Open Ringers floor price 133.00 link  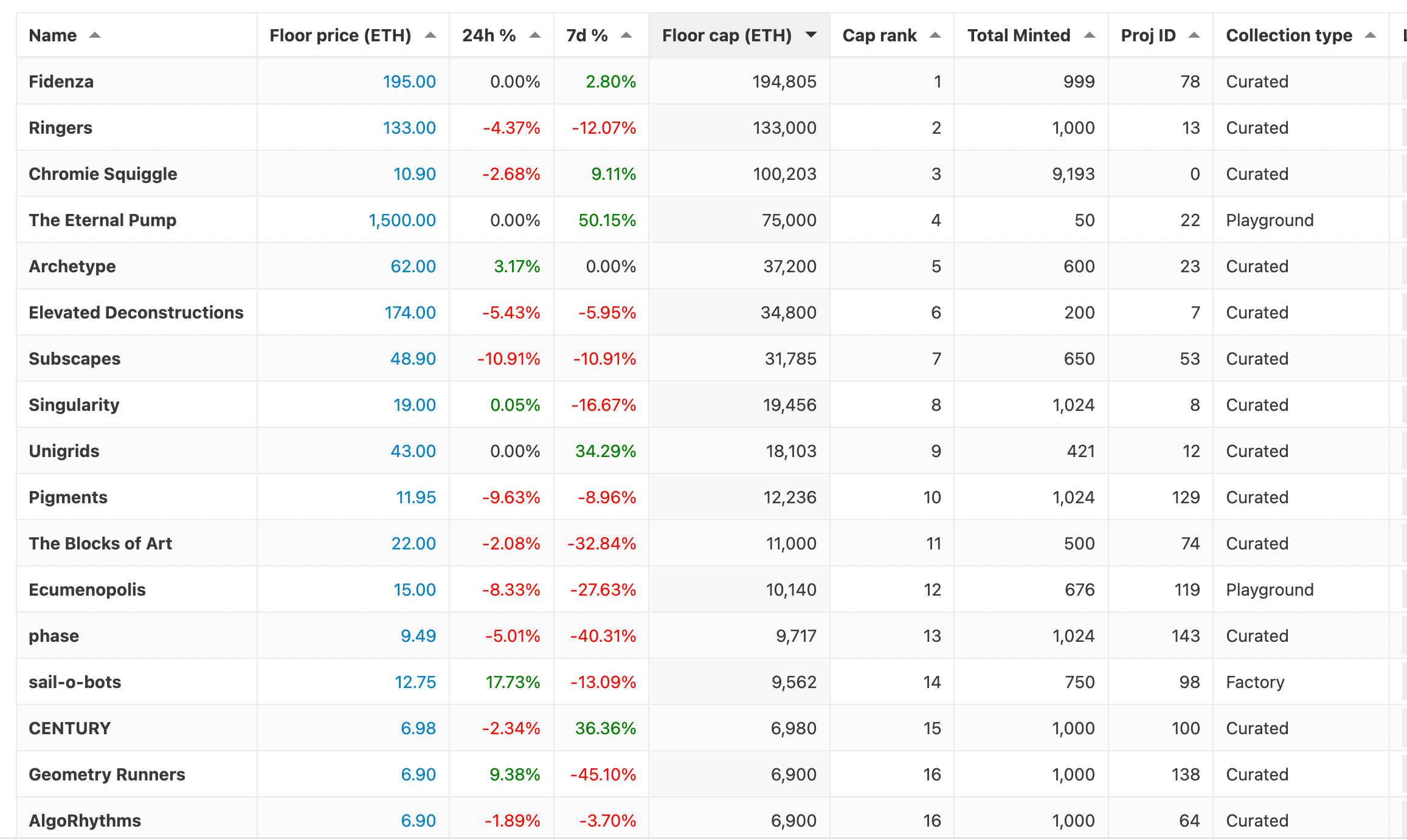click(409, 128)
